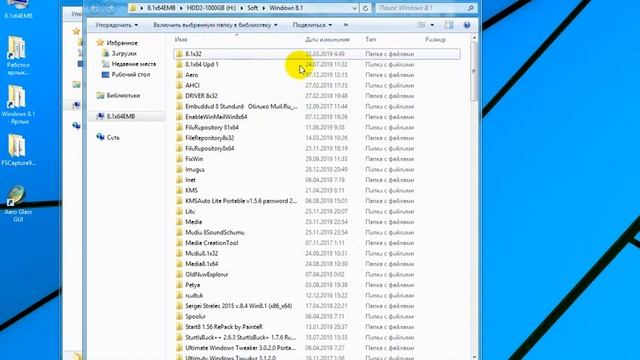
Task: Click the Библиотеки icon in sidebar
Action: [x=100, y=95]
